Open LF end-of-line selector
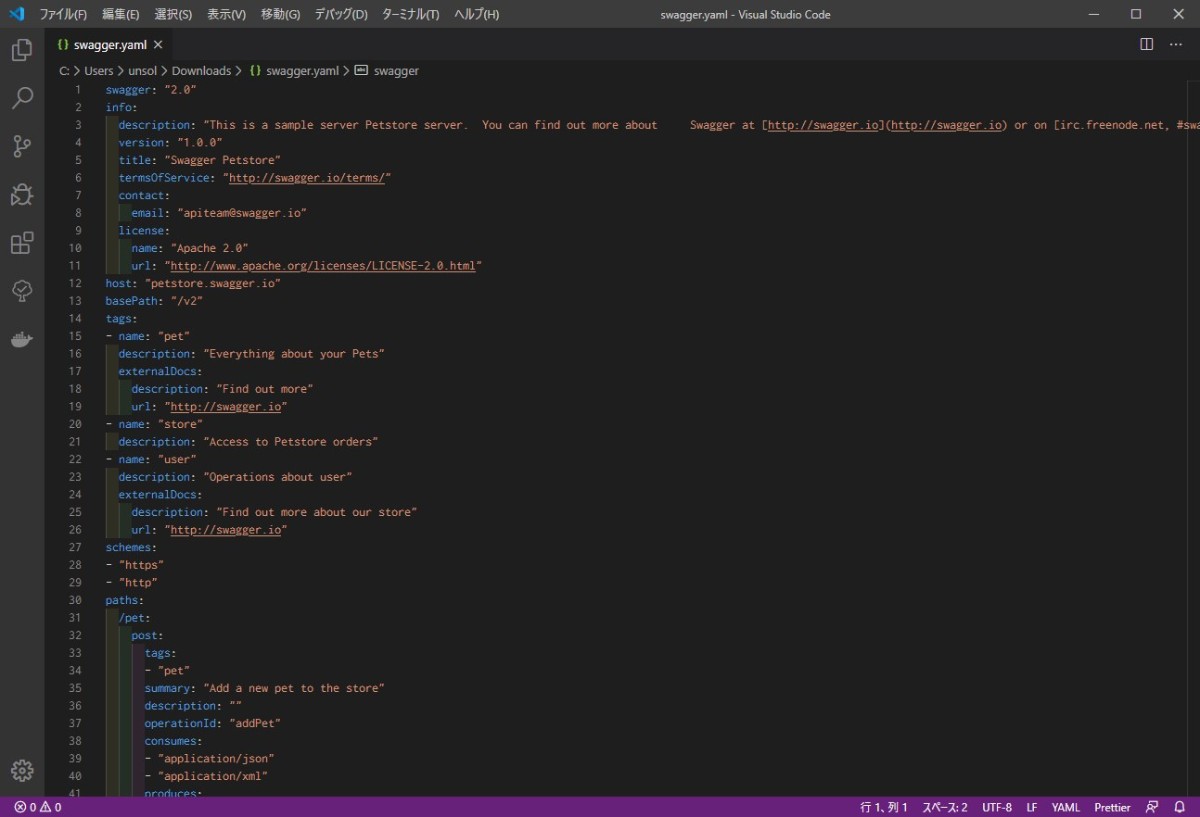1200x817 pixels. [x=1031, y=807]
